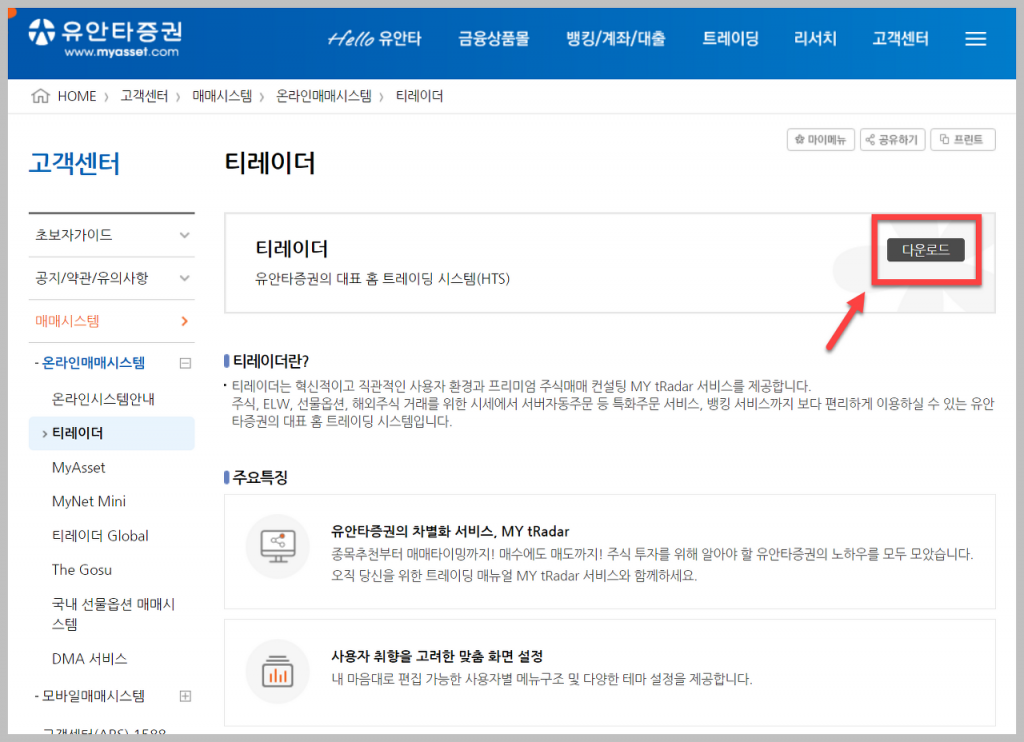Click 온라인매매시스템 in the breadcrumb
Screen dimensions: 1024x742
tap(323, 96)
